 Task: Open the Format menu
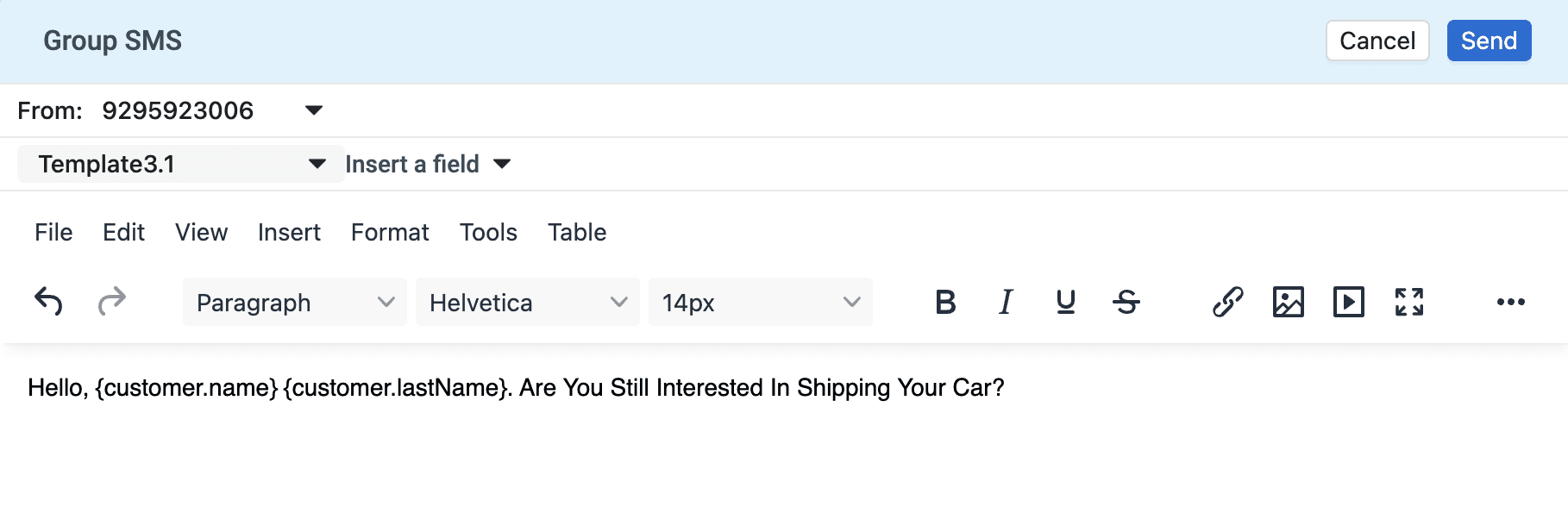coord(390,232)
